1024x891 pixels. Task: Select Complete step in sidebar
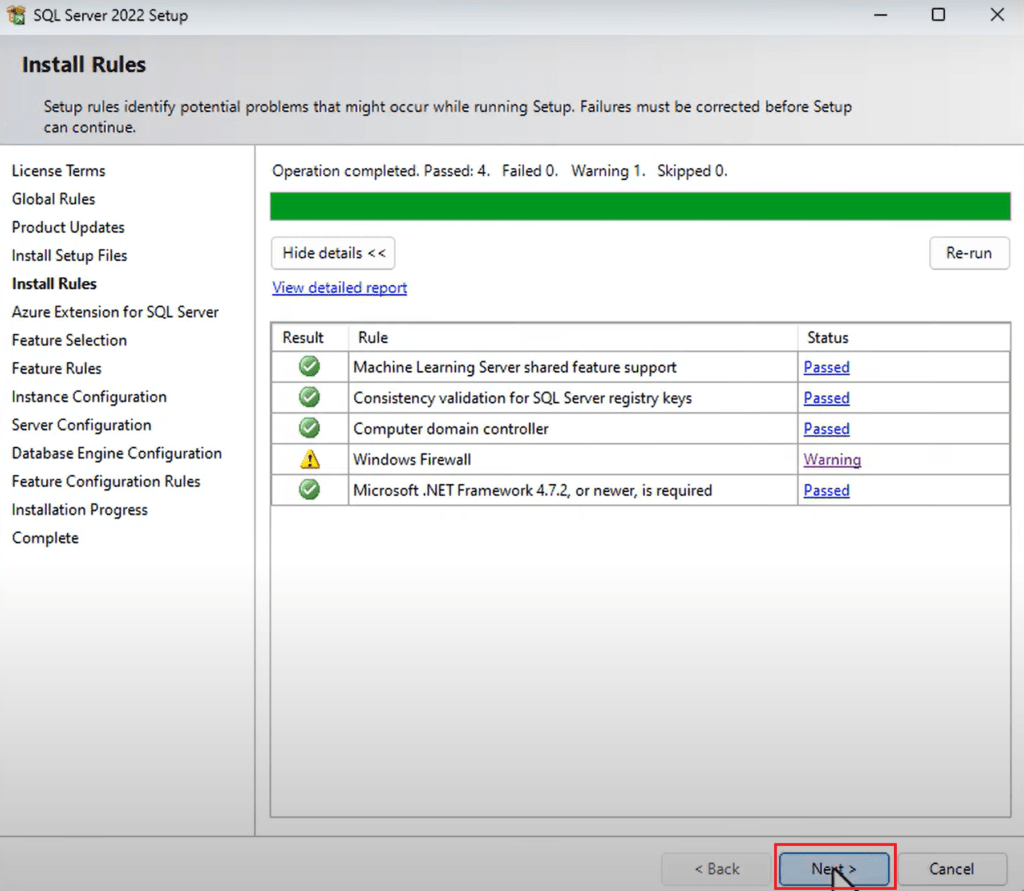pyautogui.click(x=45, y=538)
